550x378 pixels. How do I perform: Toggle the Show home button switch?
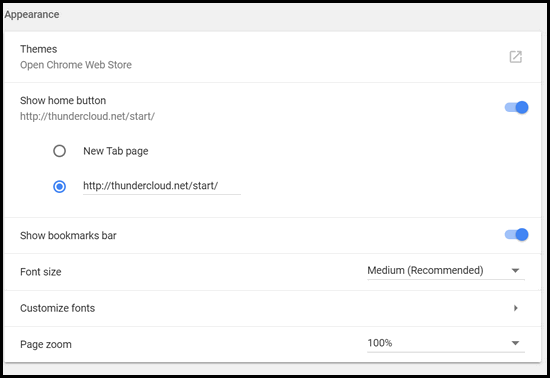[x=516, y=107]
